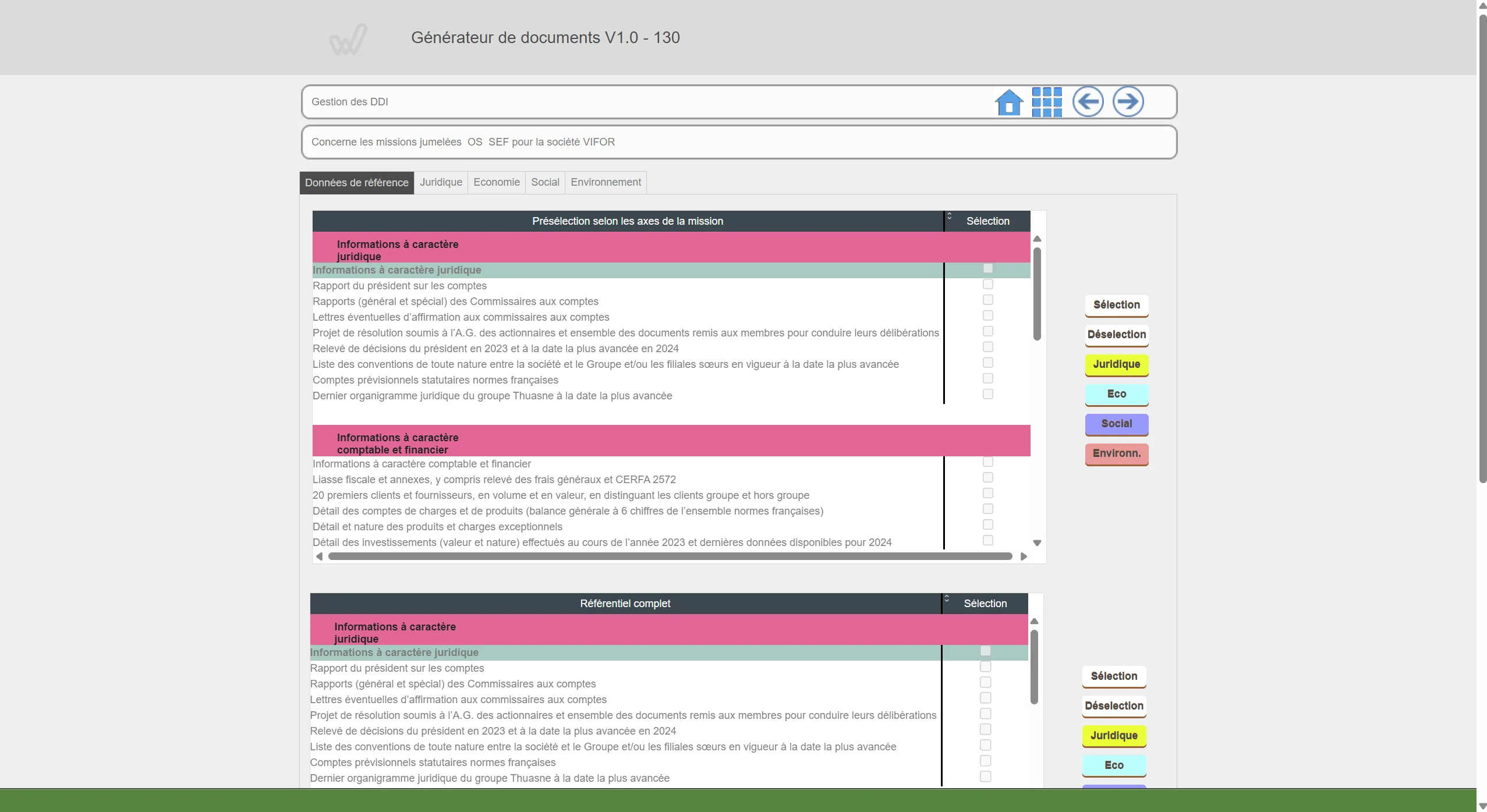Open the Environnement tab

tap(606, 182)
